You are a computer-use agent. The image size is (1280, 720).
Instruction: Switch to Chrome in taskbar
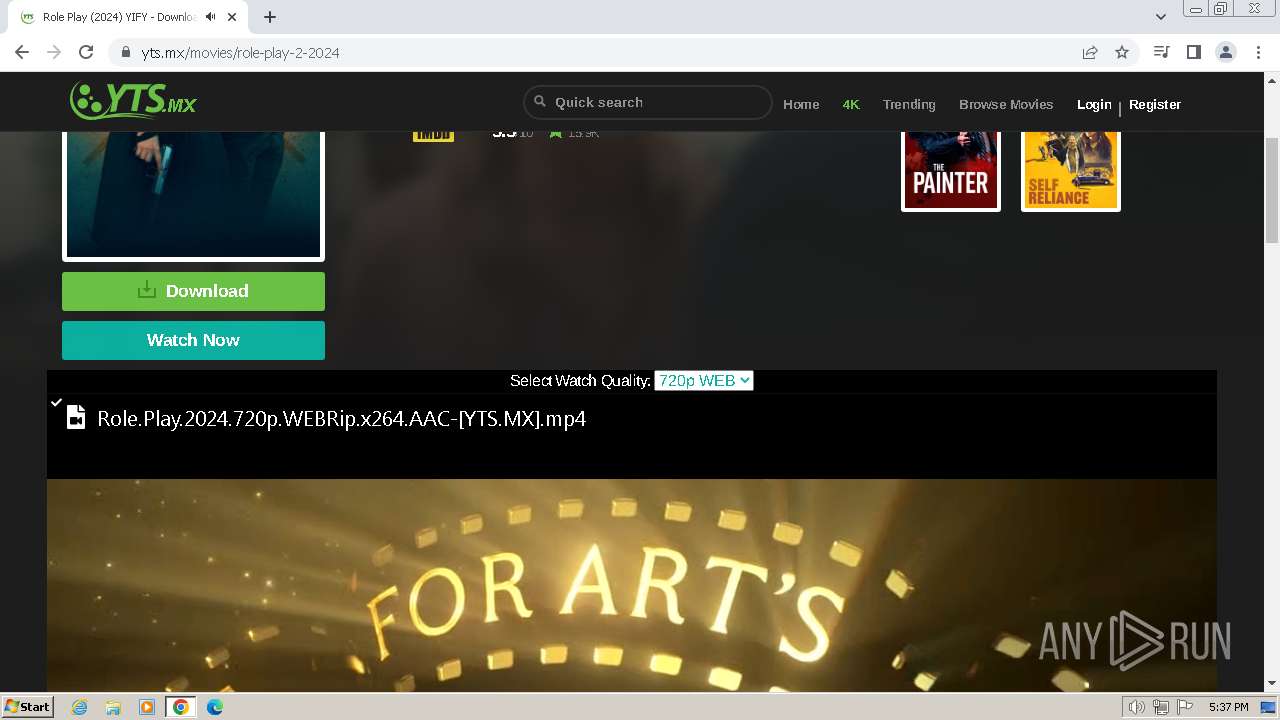180,707
